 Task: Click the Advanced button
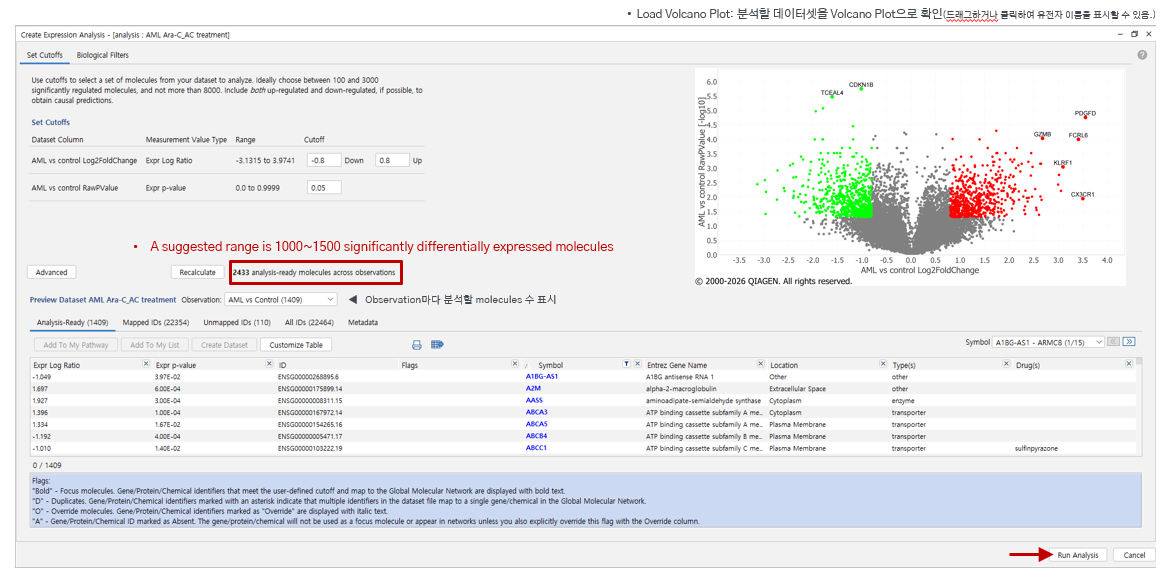click(51, 273)
